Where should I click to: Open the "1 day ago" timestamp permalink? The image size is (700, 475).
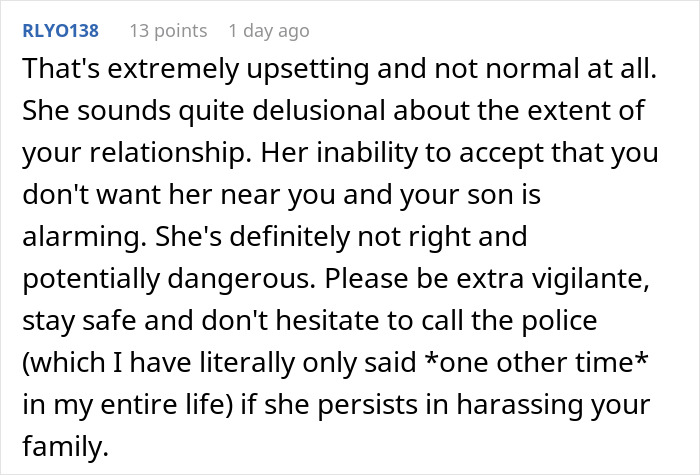[268, 31]
